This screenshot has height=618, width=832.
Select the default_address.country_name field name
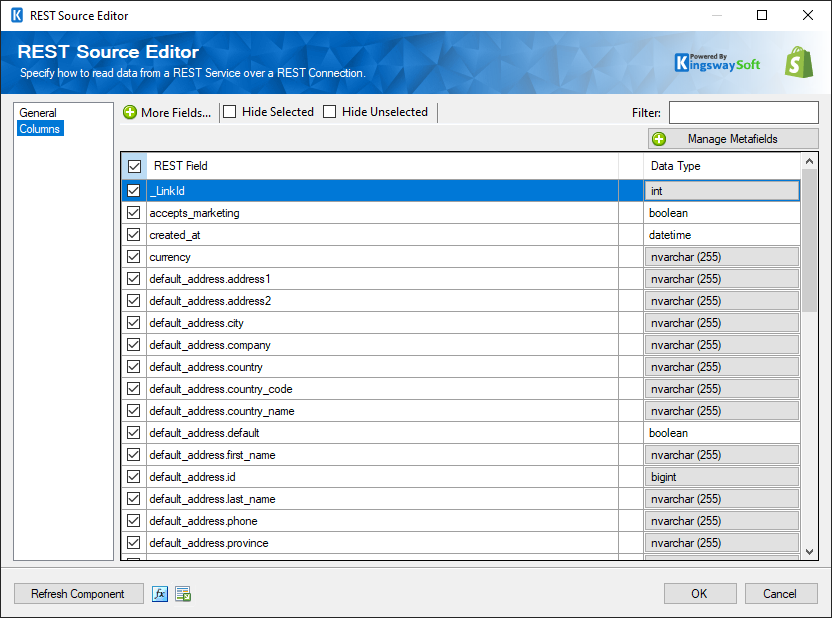point(222,411)
